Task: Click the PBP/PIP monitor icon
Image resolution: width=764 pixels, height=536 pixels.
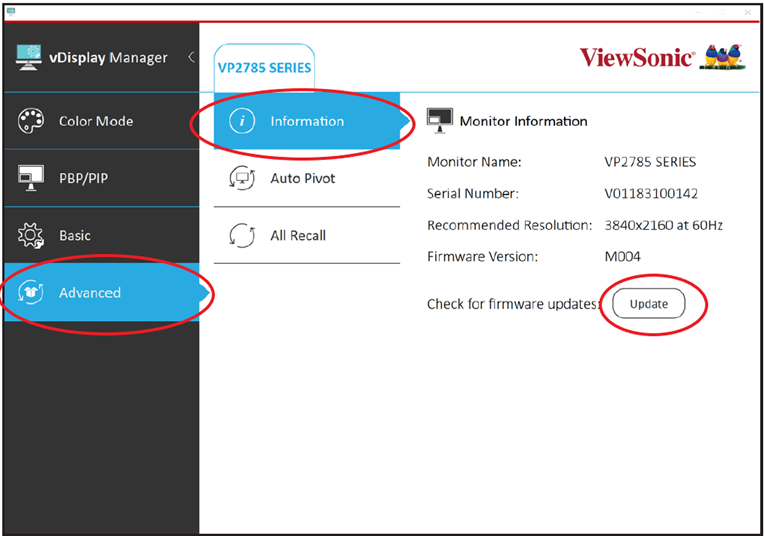Action: tap(31, 178)
